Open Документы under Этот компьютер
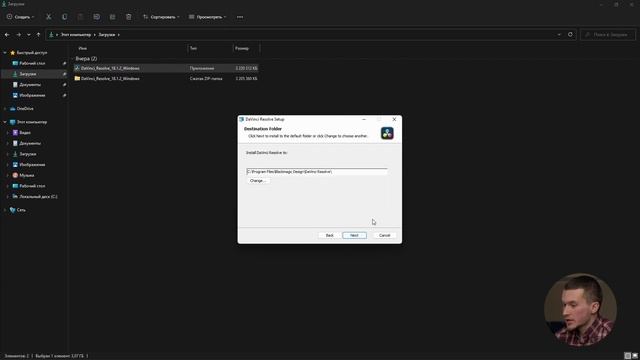Viewport: 640px width, 360px height. (x=27, y=143)
